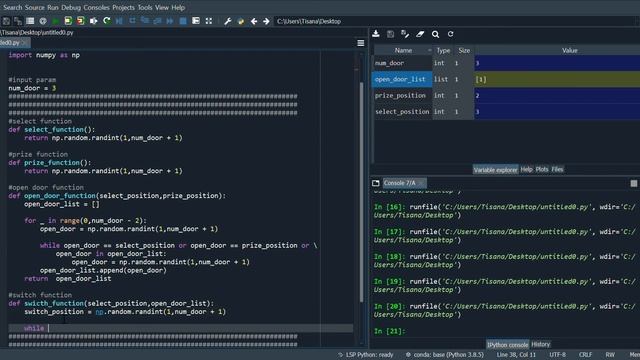Viewport: 640px width, 360px height.
Task: Close the untitled0.py editor tab
Action: point(25,42)
